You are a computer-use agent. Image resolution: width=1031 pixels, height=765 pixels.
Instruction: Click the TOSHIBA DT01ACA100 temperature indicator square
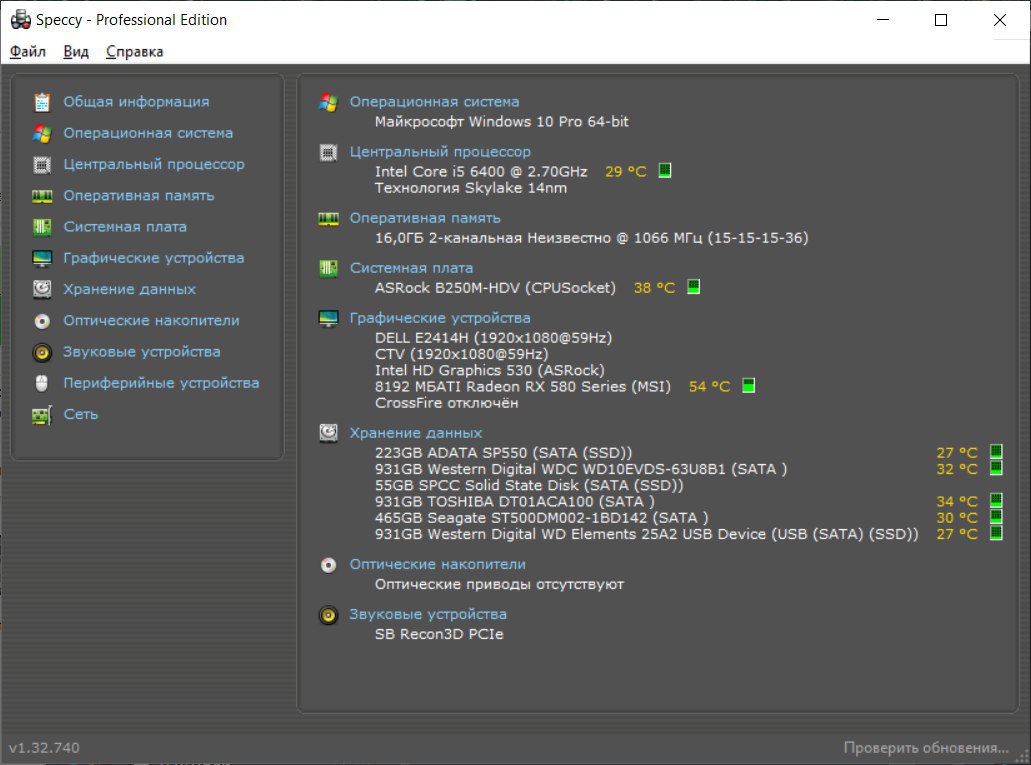click(x=996, y=501)
